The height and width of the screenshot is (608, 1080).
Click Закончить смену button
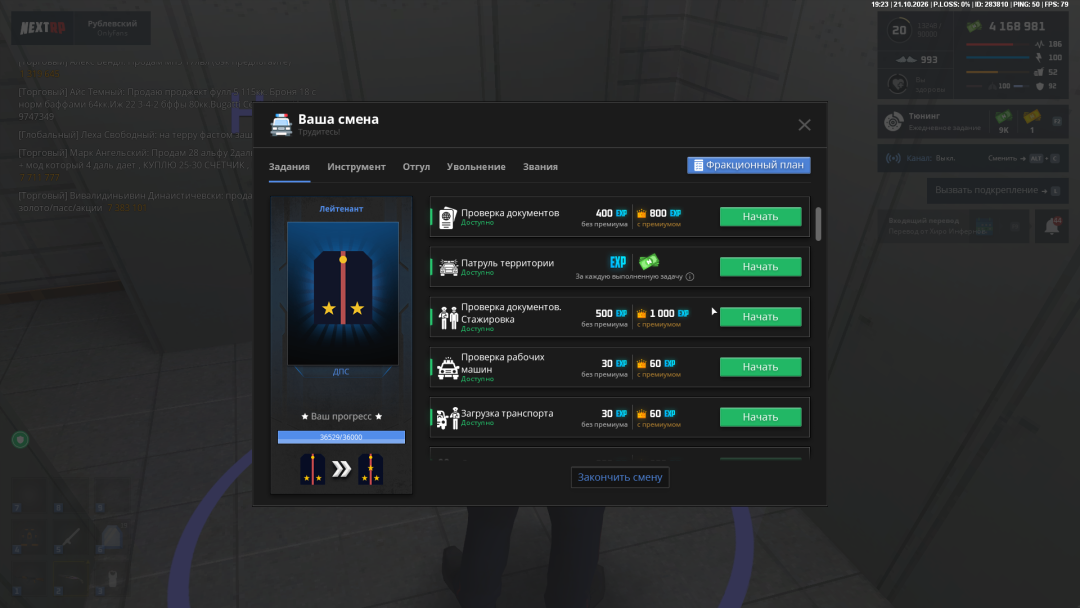[x=620, y=477]
